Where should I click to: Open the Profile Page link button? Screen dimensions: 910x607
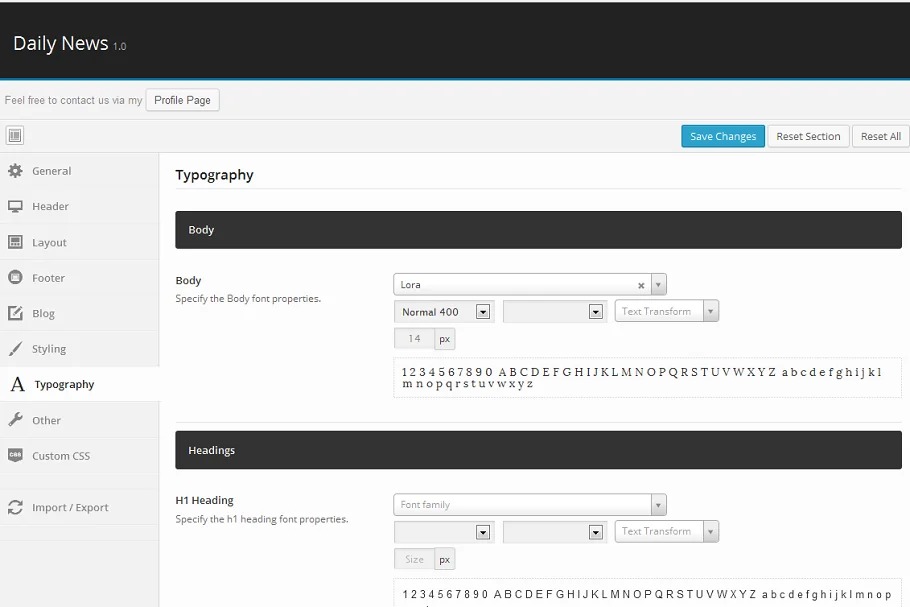(x=182, y=100)
